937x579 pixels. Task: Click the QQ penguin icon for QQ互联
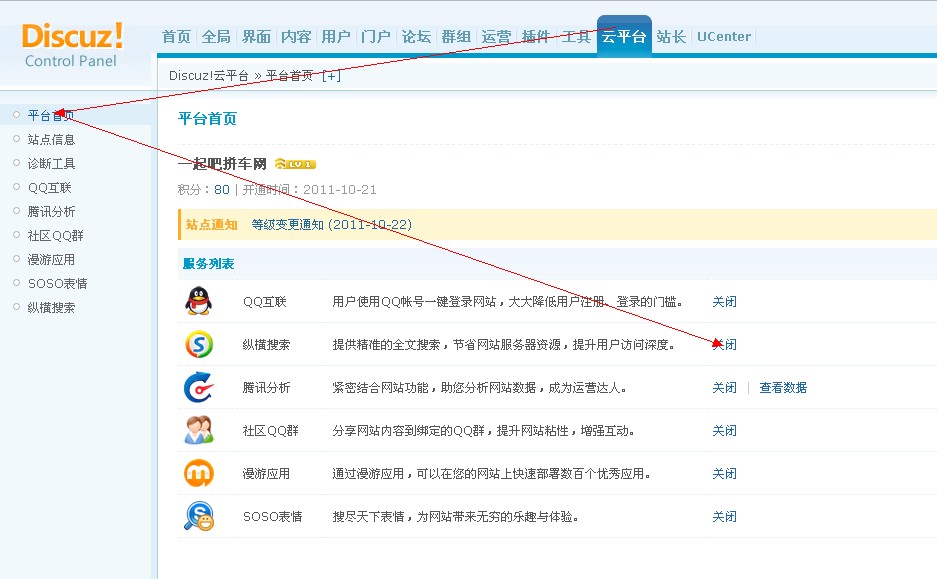coord(198,301)
